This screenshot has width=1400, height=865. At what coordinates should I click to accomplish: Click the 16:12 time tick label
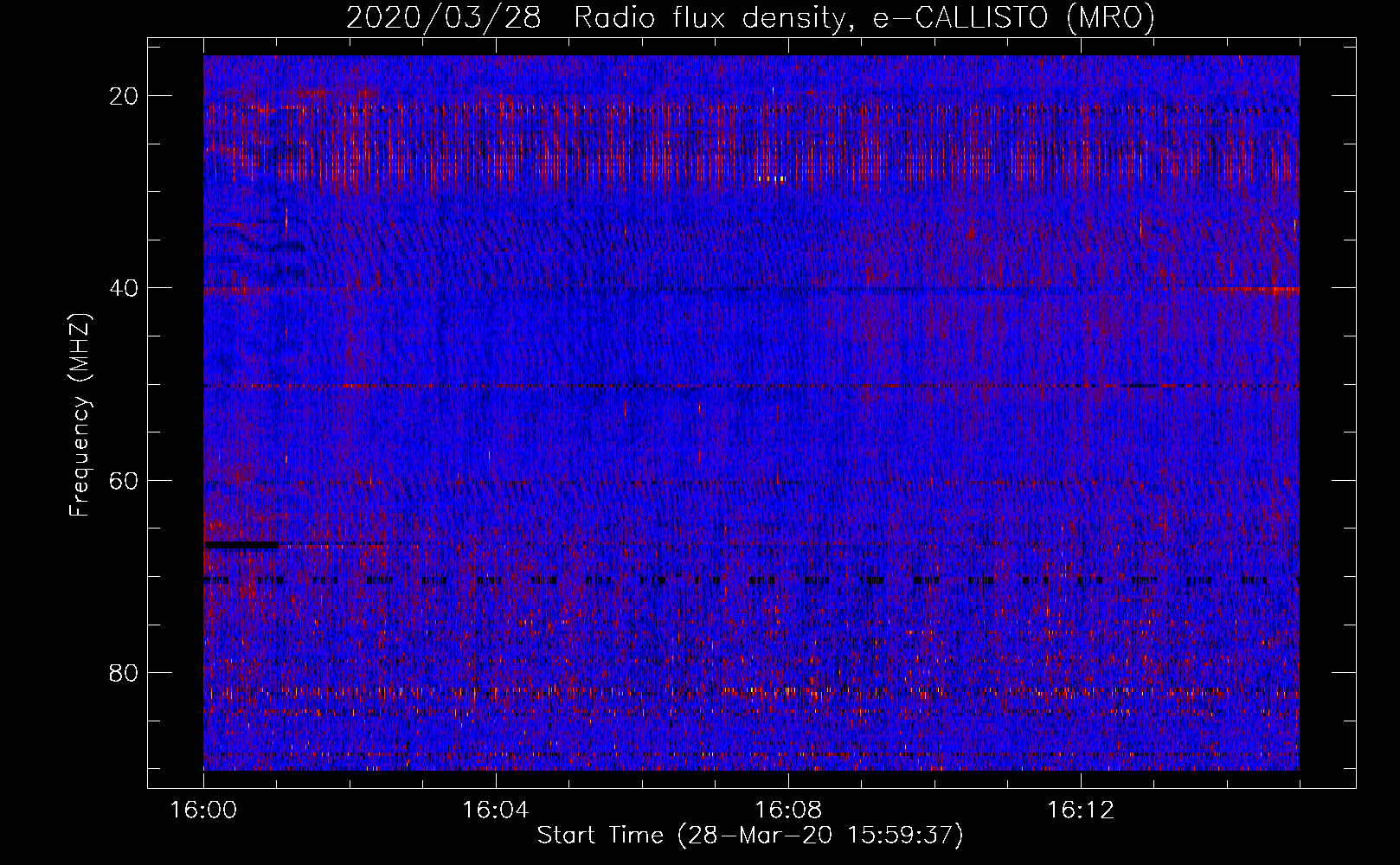tap(1081, 811)
